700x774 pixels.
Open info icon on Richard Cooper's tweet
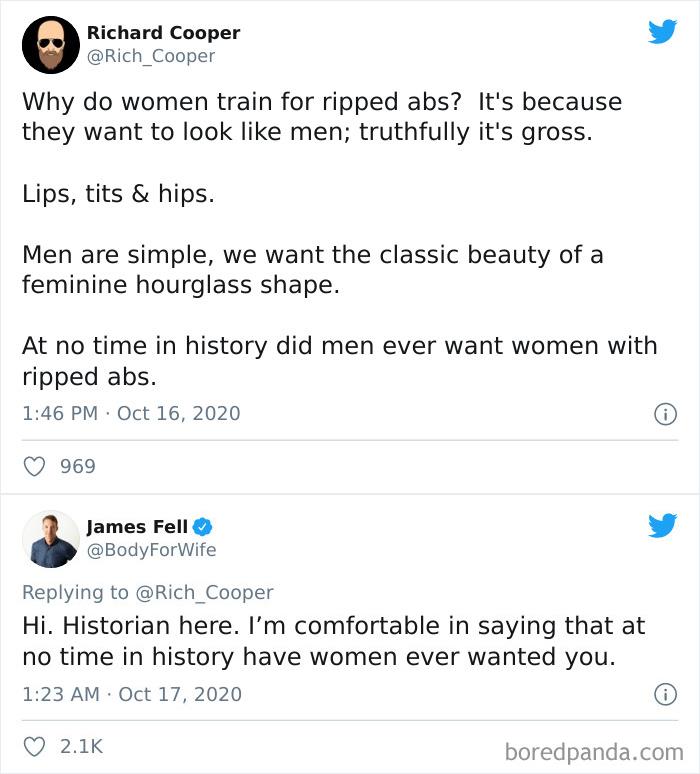point(664,413)
